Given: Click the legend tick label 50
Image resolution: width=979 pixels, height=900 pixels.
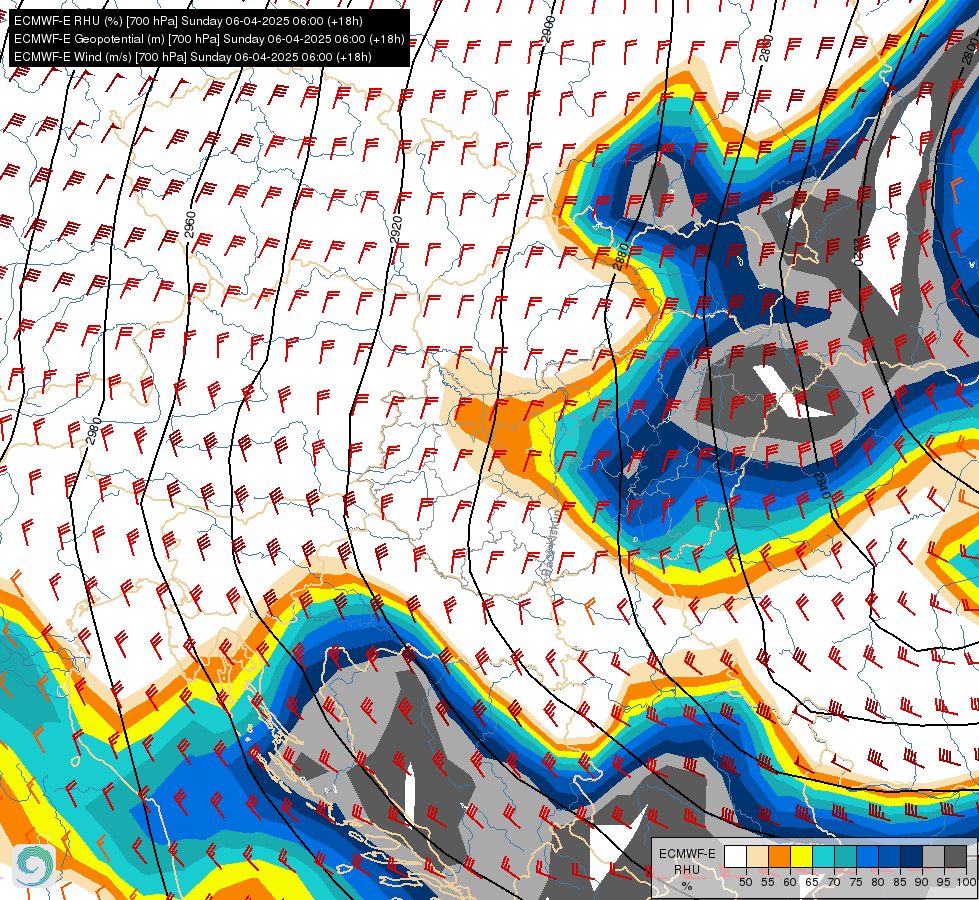Looking at the screenshot, I should [745, 883].
